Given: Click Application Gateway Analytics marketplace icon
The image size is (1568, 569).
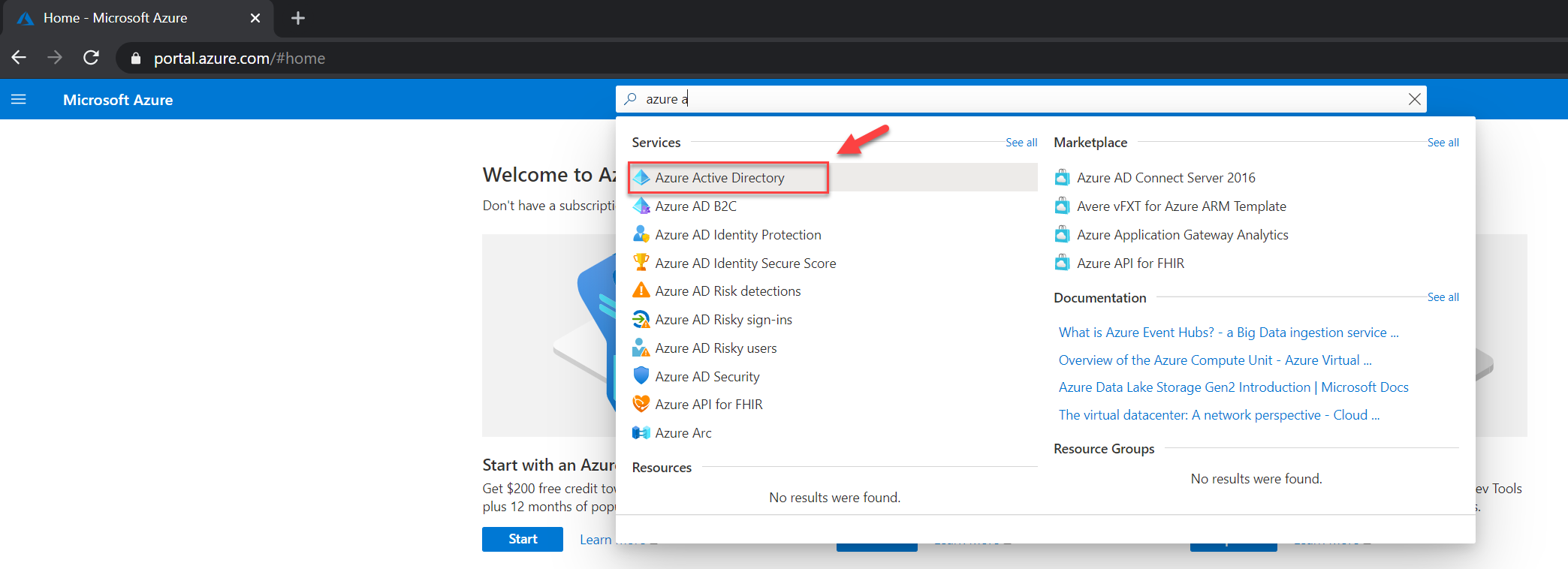Looking at the screenshot, I should tap(1062, 234).
